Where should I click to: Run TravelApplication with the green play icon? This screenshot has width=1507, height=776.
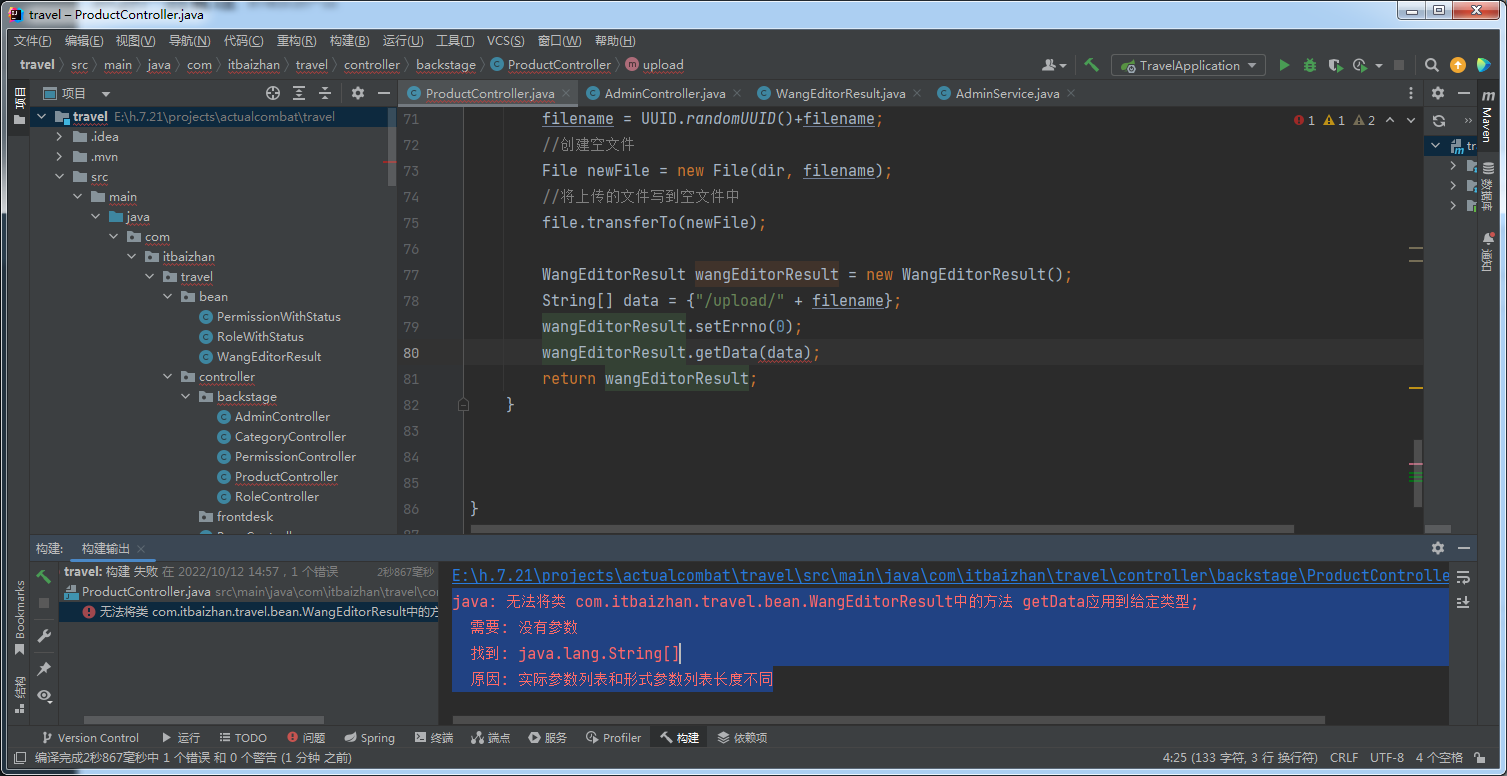point(1285,65)
